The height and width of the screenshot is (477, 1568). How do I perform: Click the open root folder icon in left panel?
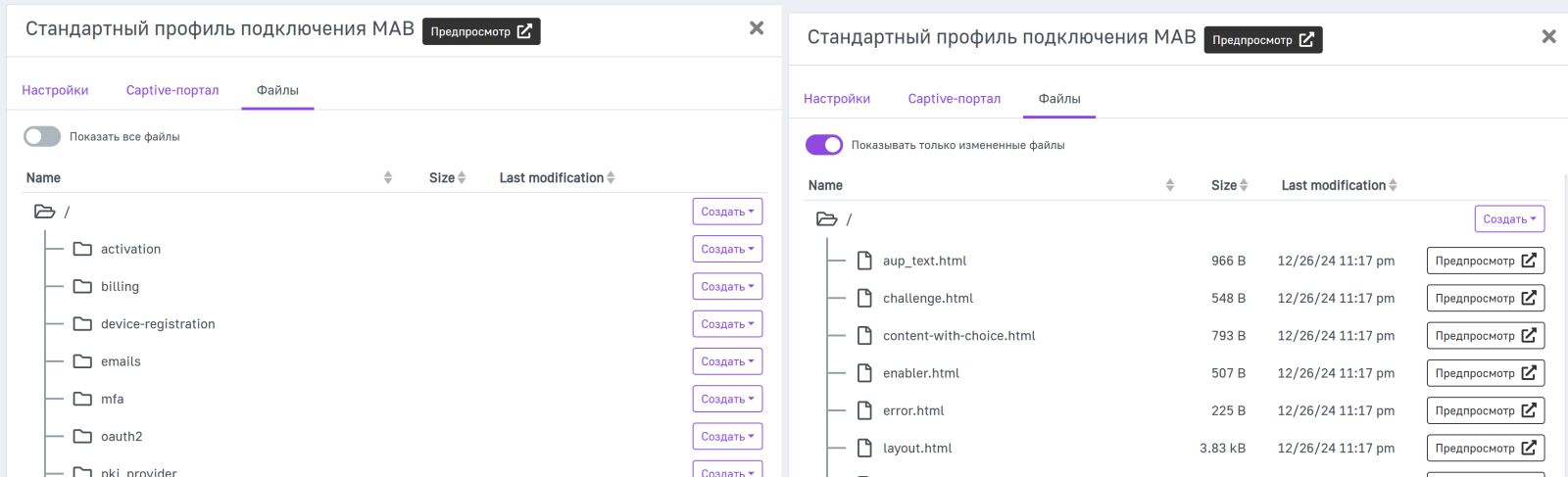(x=44, y=212)
